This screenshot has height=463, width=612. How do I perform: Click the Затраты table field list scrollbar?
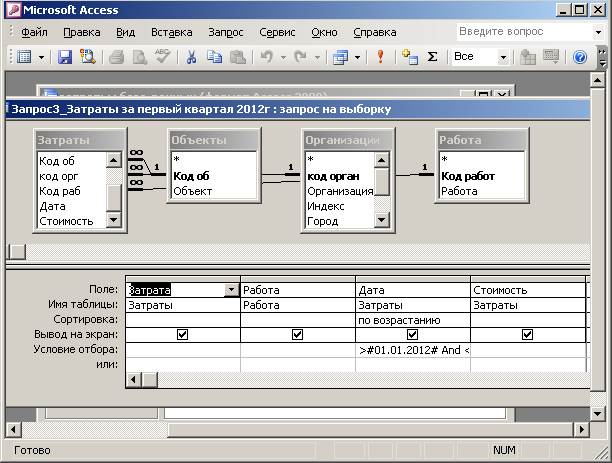point(114,190)
